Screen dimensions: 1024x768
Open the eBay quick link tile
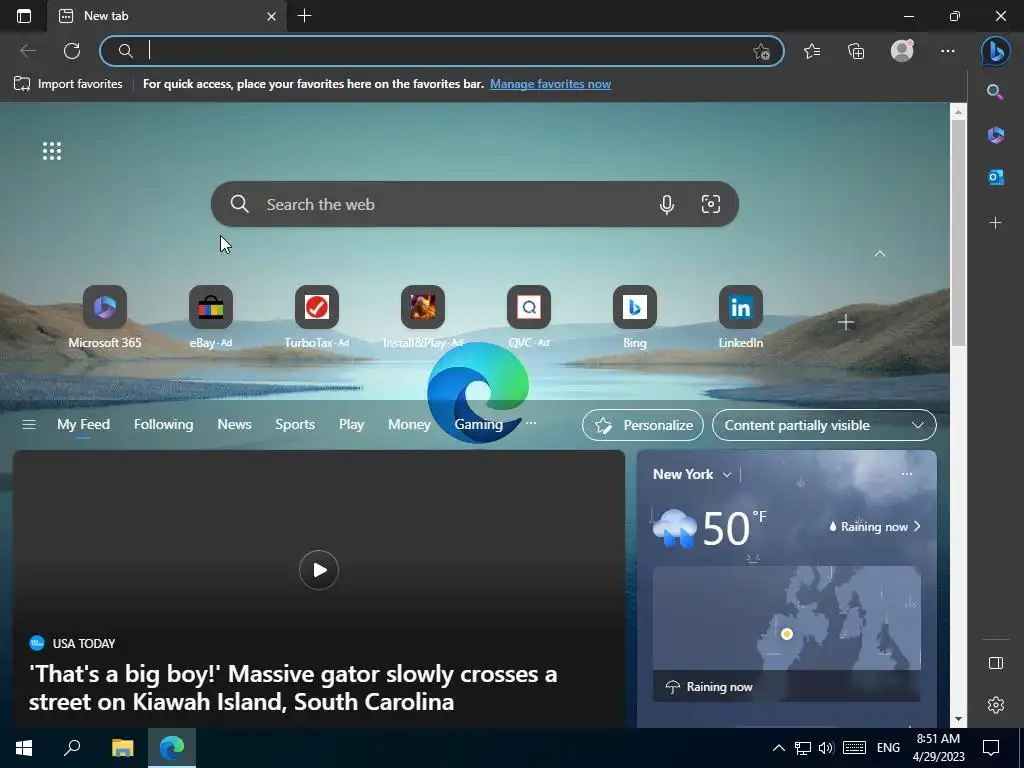(210, 317)
